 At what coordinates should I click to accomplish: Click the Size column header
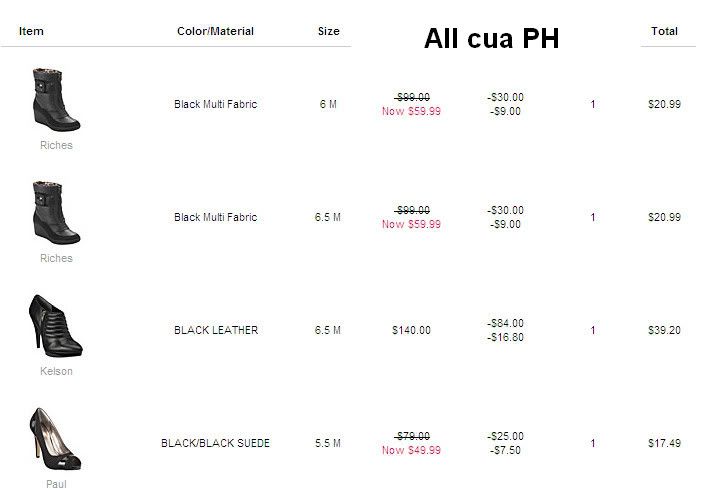(x=328, y=31)
